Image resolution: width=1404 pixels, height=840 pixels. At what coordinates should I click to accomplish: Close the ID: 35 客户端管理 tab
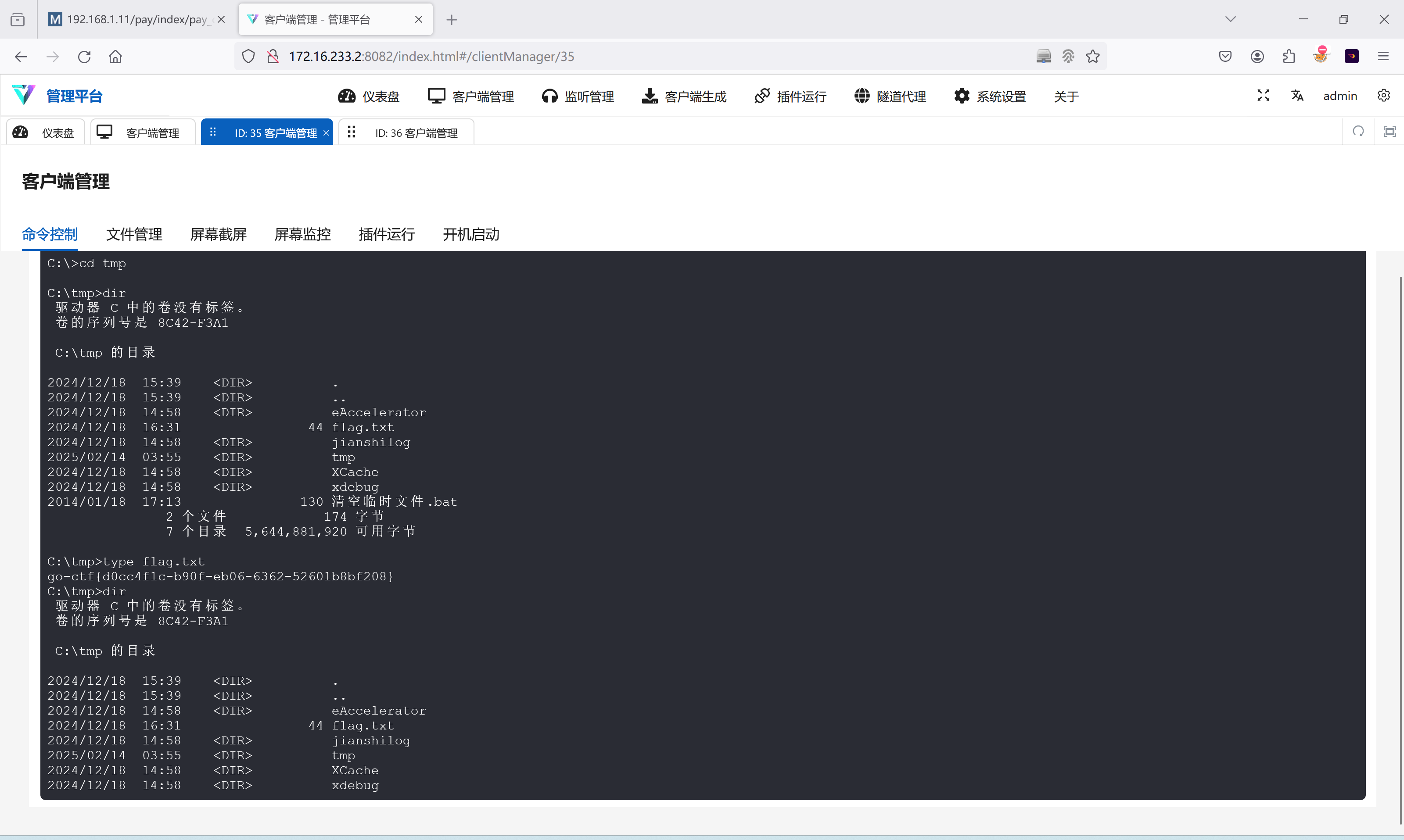click(326, 133)
